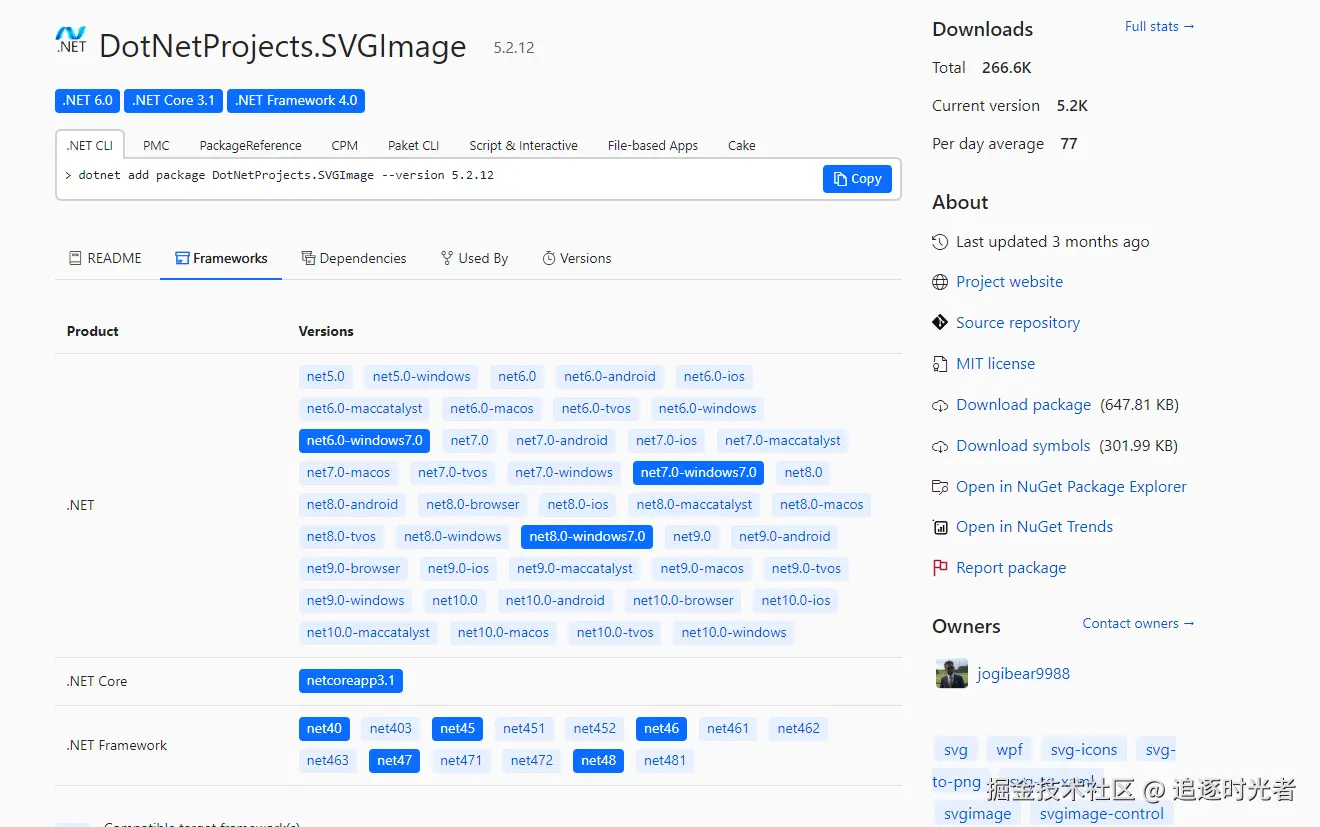Click the cloud icon beside Download package
The image size is (1320, 827).
tap(940, 405)
